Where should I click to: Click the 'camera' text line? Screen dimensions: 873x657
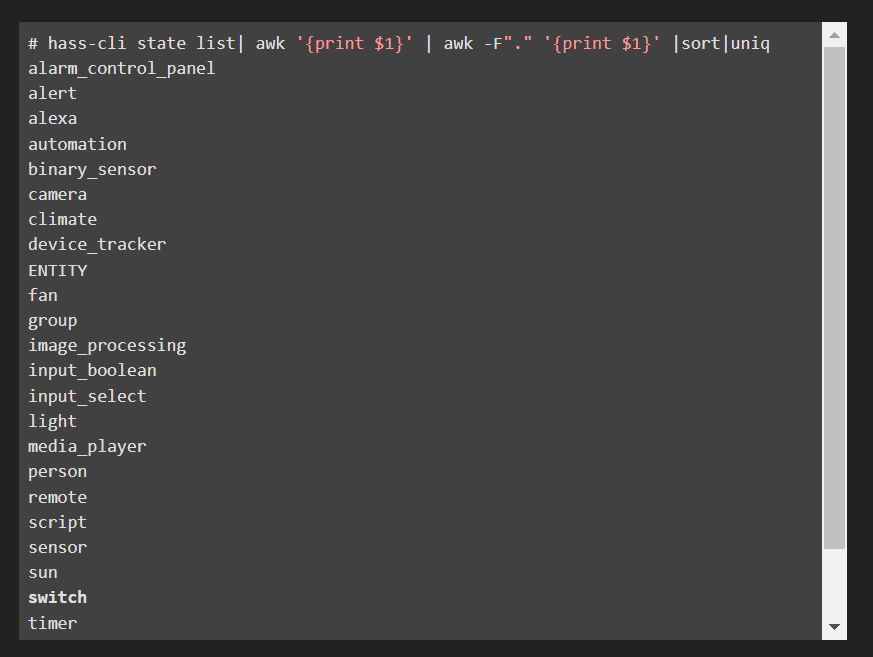tap(57, 194)
